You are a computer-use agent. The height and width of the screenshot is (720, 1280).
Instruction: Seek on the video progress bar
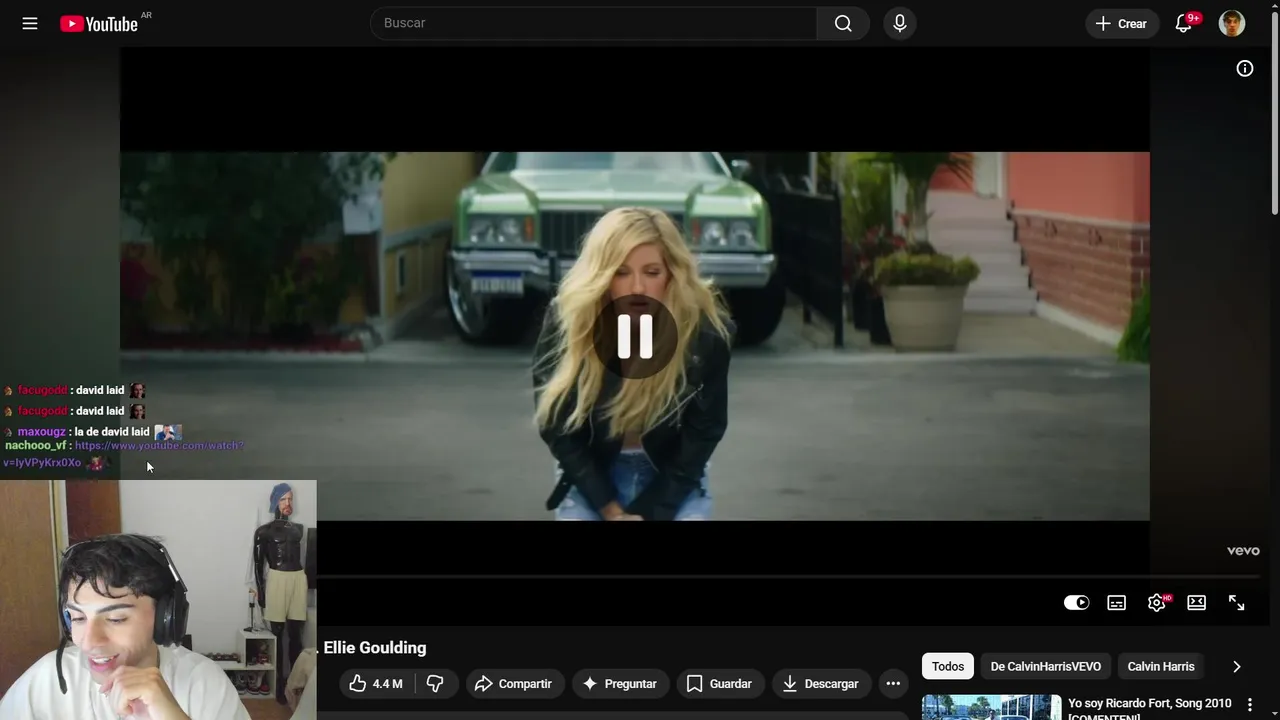coord(789,577)
